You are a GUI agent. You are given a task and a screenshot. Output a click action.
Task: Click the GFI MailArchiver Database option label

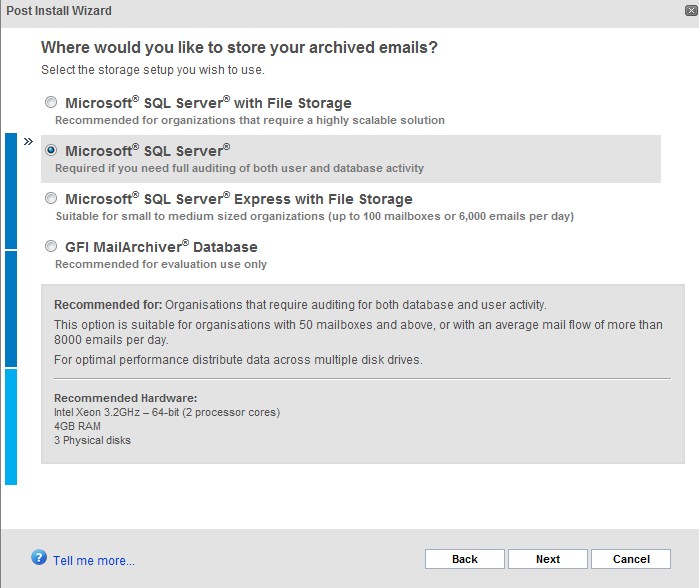coord(161,247)
